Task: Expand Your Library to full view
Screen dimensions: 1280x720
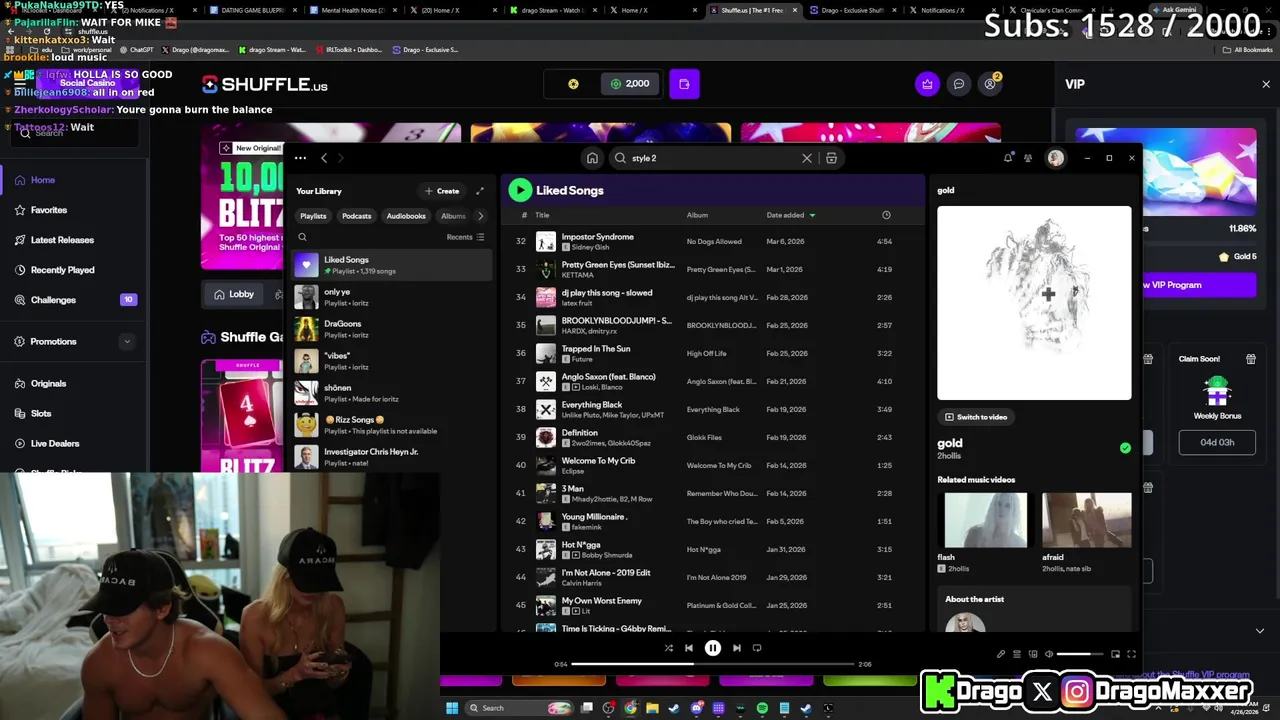Action: [480, 191]
